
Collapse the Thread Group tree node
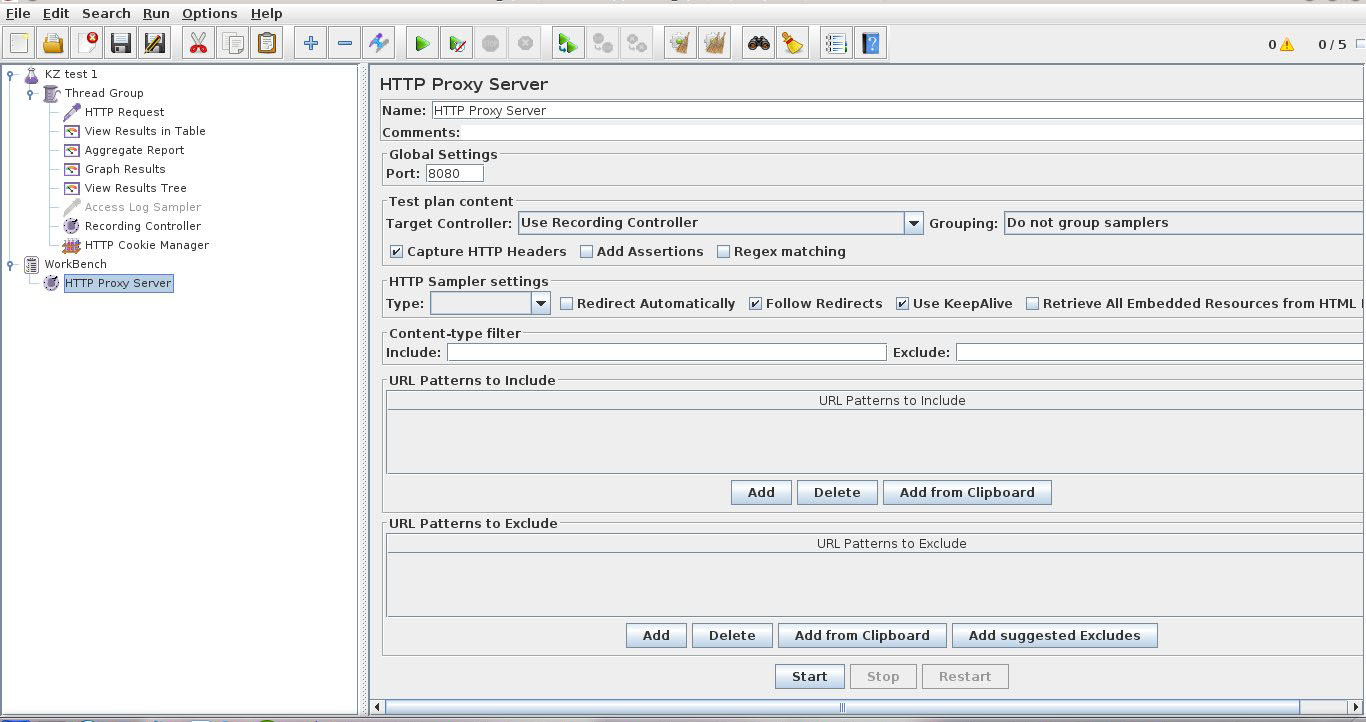click(x=30, y=93)
